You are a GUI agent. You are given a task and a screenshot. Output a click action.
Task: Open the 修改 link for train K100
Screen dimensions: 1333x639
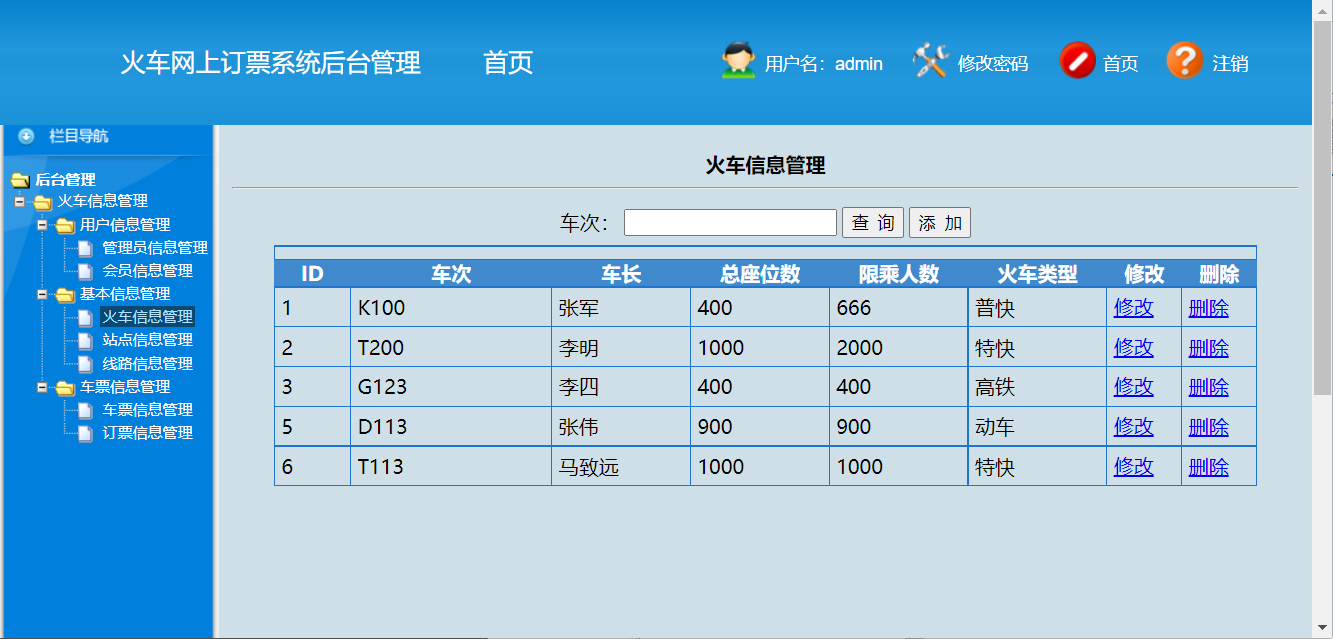point(1133,307)
